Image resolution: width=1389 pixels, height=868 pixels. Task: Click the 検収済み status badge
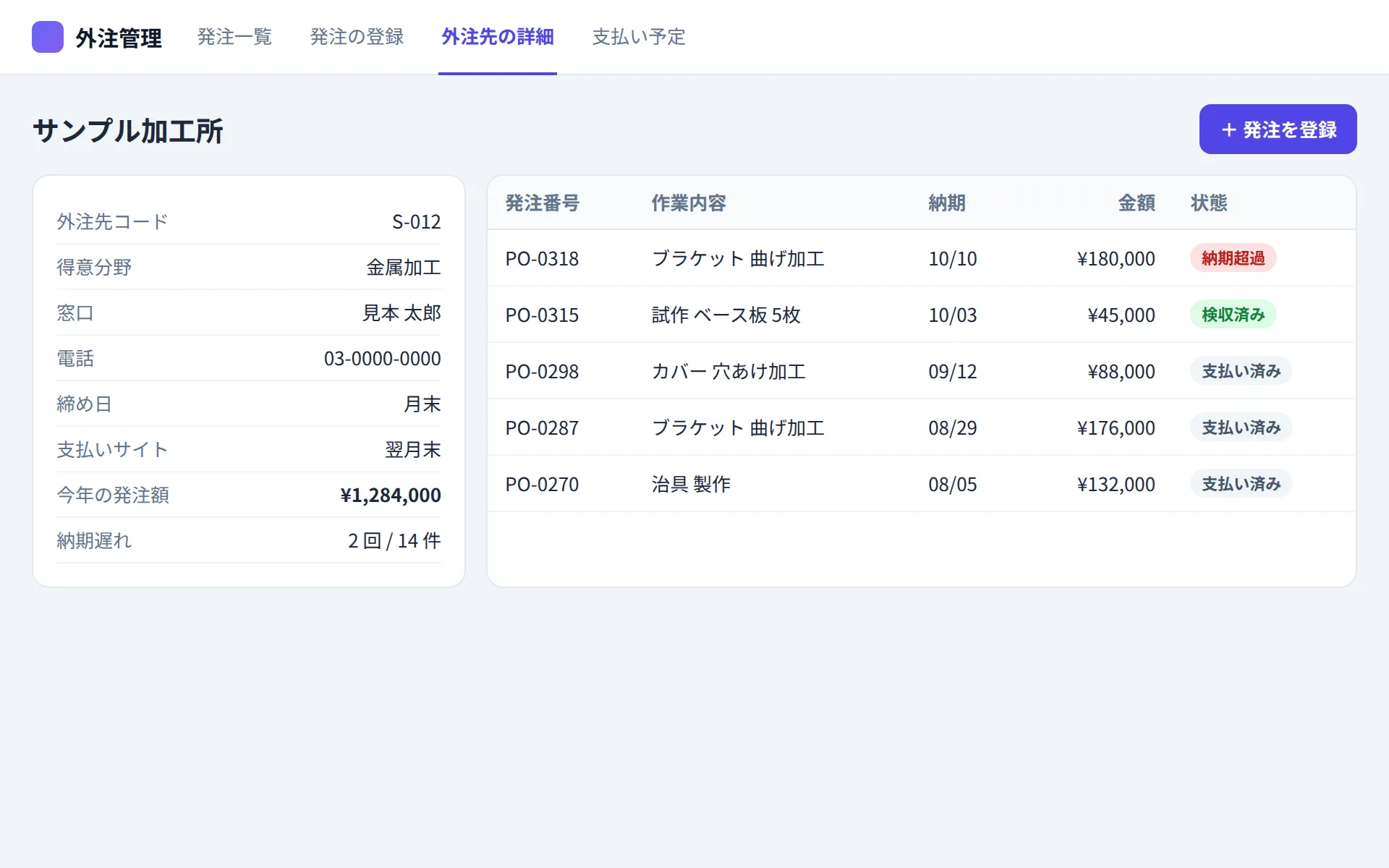[1233, 315]
